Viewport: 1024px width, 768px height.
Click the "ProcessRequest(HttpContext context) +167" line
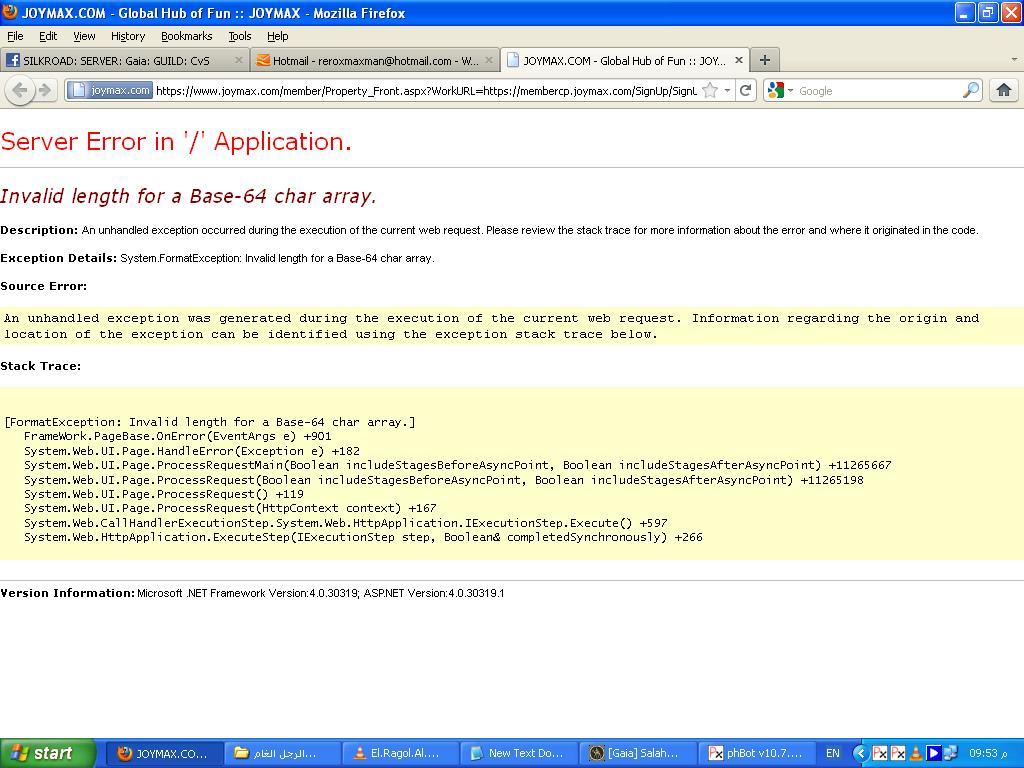(x=231, y=508)
